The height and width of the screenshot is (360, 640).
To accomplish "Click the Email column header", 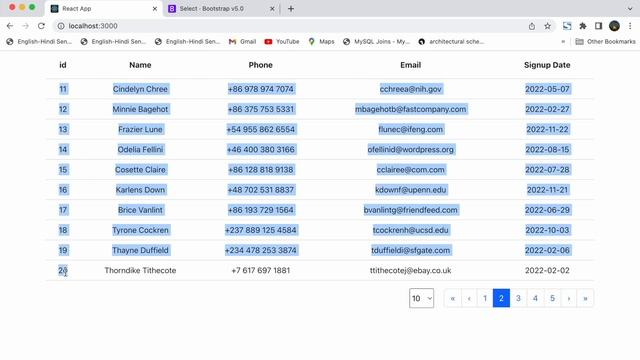I will [x=411, y=65].
